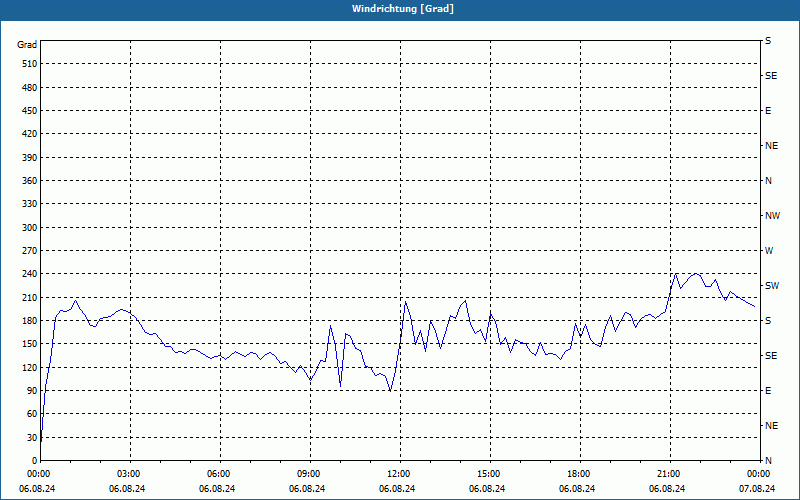
Task: Select the 06.08.24 date beneath 09:00
Action: point(307,489)
